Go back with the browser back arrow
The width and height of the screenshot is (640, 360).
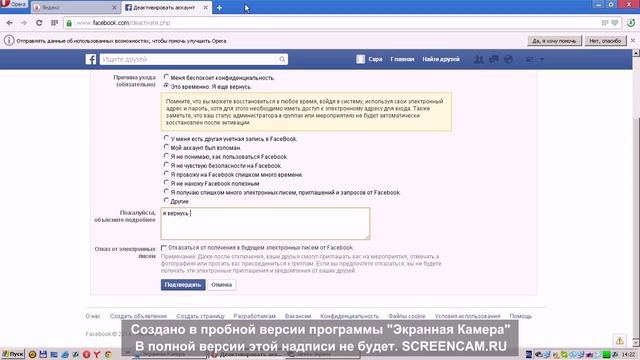[9, 23]
